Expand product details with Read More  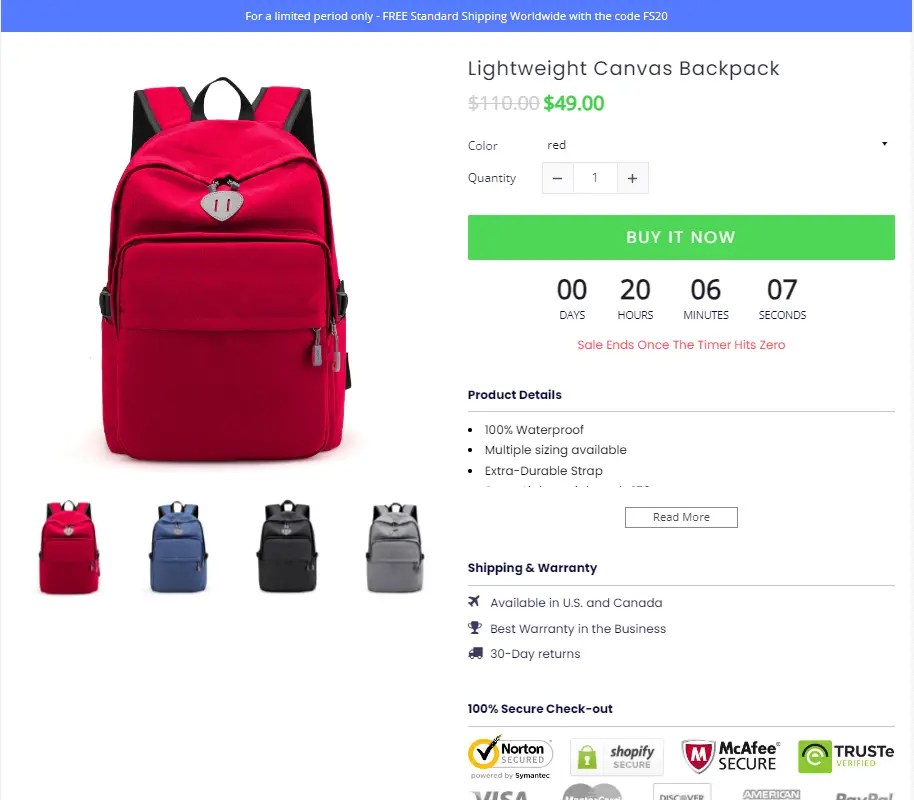coord(681,517)
